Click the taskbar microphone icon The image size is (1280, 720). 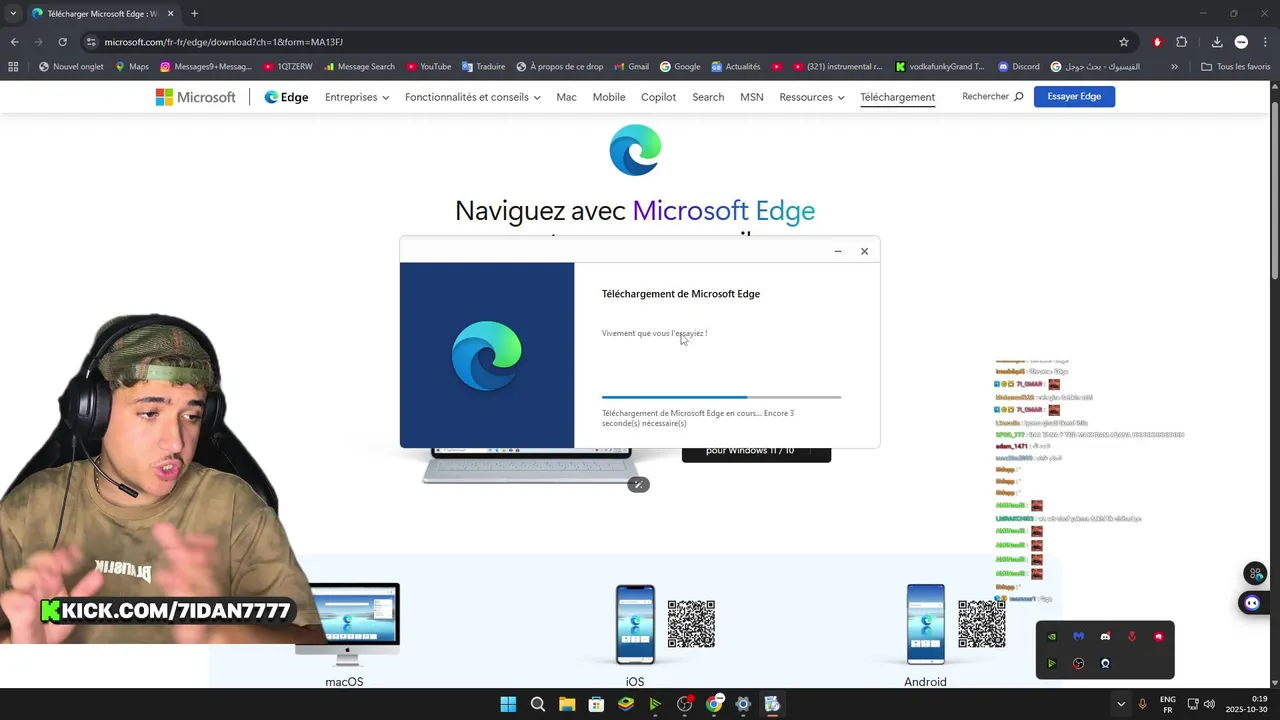(x=1143, y=704)
